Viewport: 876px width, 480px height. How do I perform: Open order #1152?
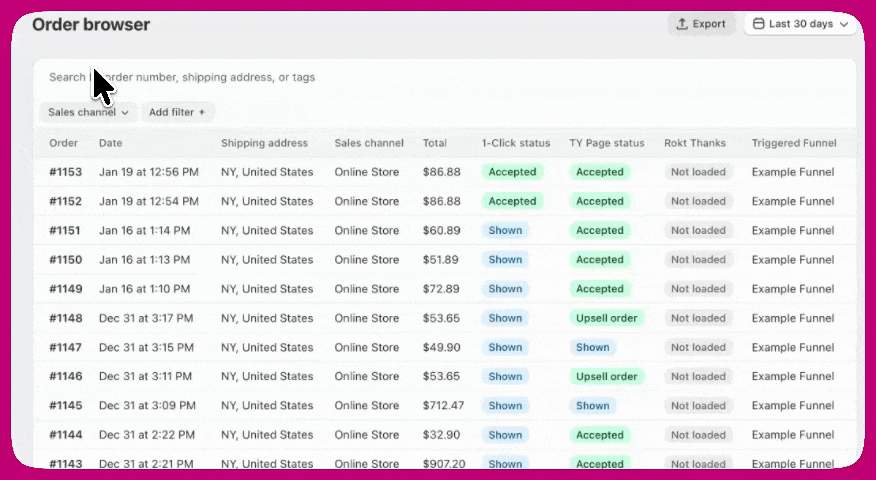click(65, 201)
